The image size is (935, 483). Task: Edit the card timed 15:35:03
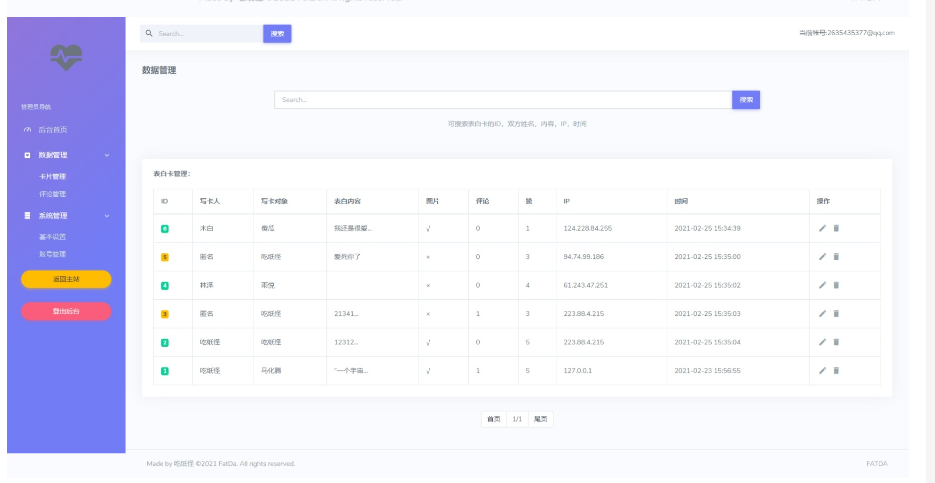pos(822,314)
